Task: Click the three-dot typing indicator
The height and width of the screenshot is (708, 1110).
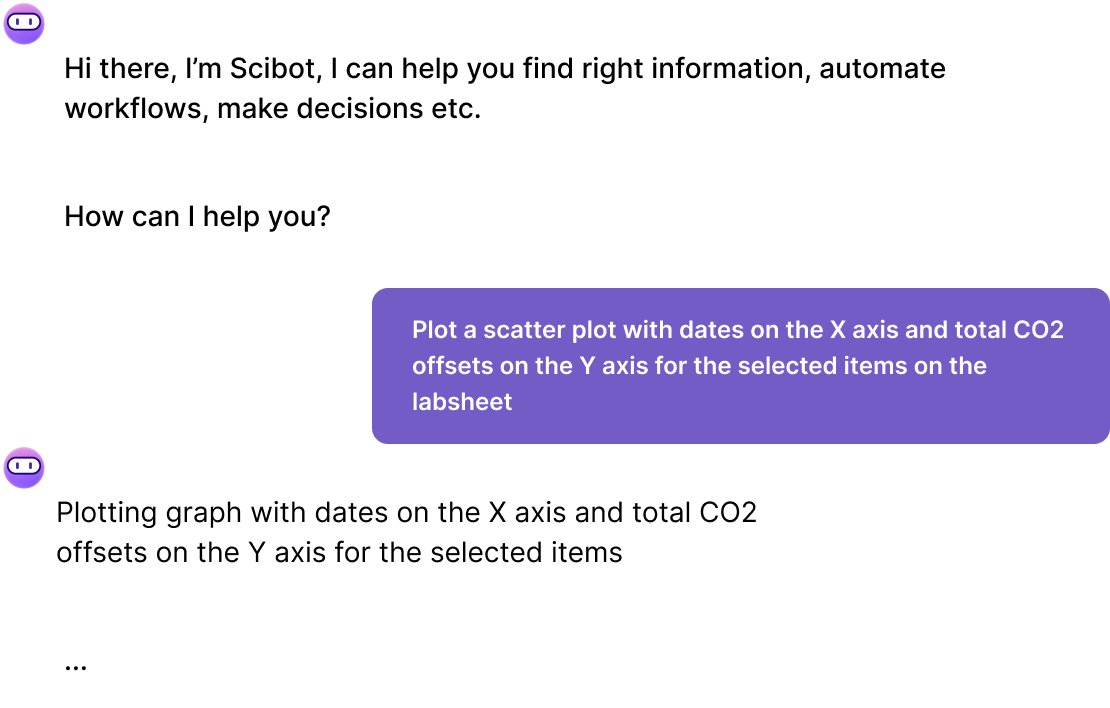Action: [x=76, y=667]
